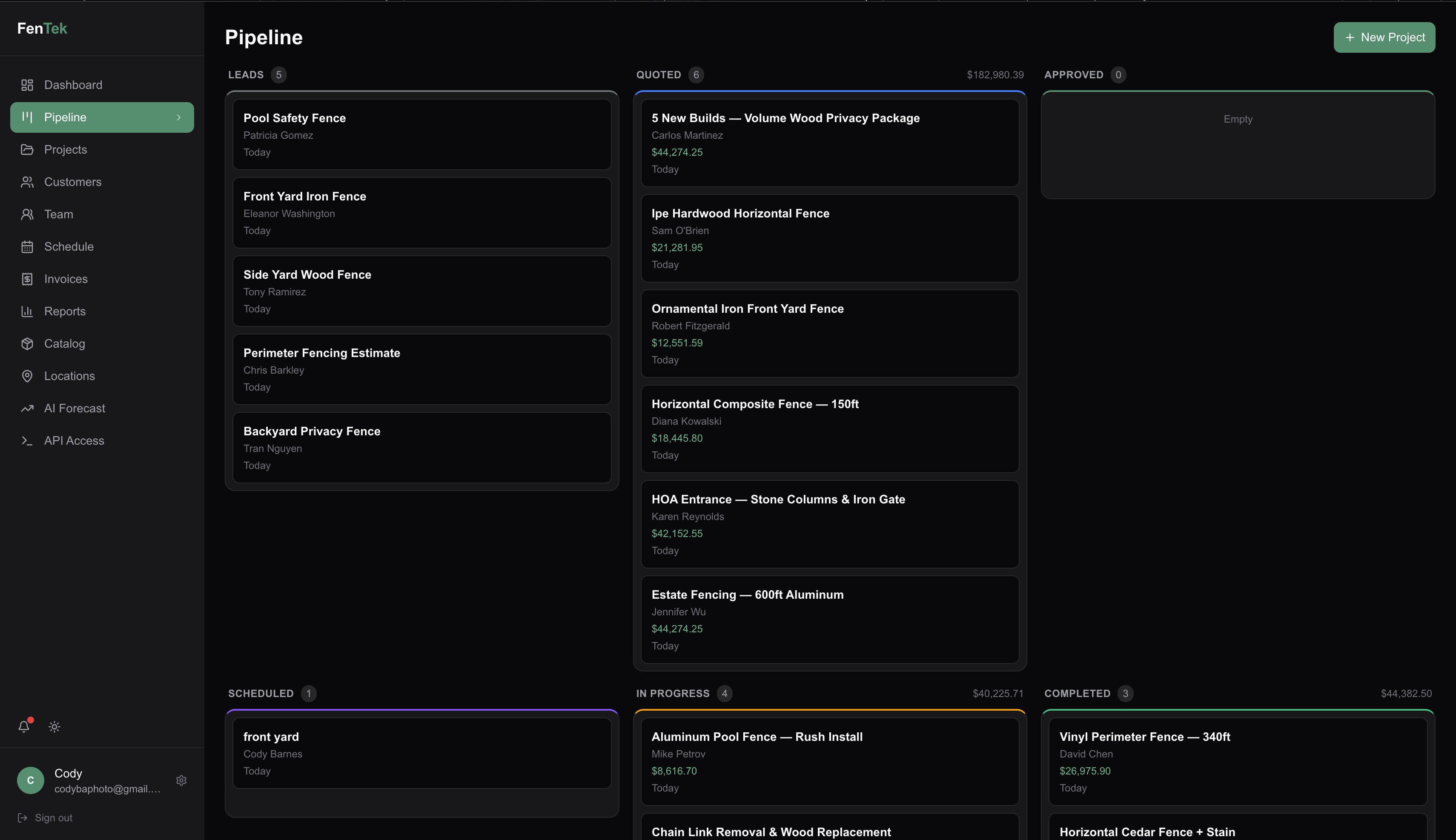Screen dimensions: 1456x840
Task: Click the Reports bar chart icon
Action: [27, 311]
